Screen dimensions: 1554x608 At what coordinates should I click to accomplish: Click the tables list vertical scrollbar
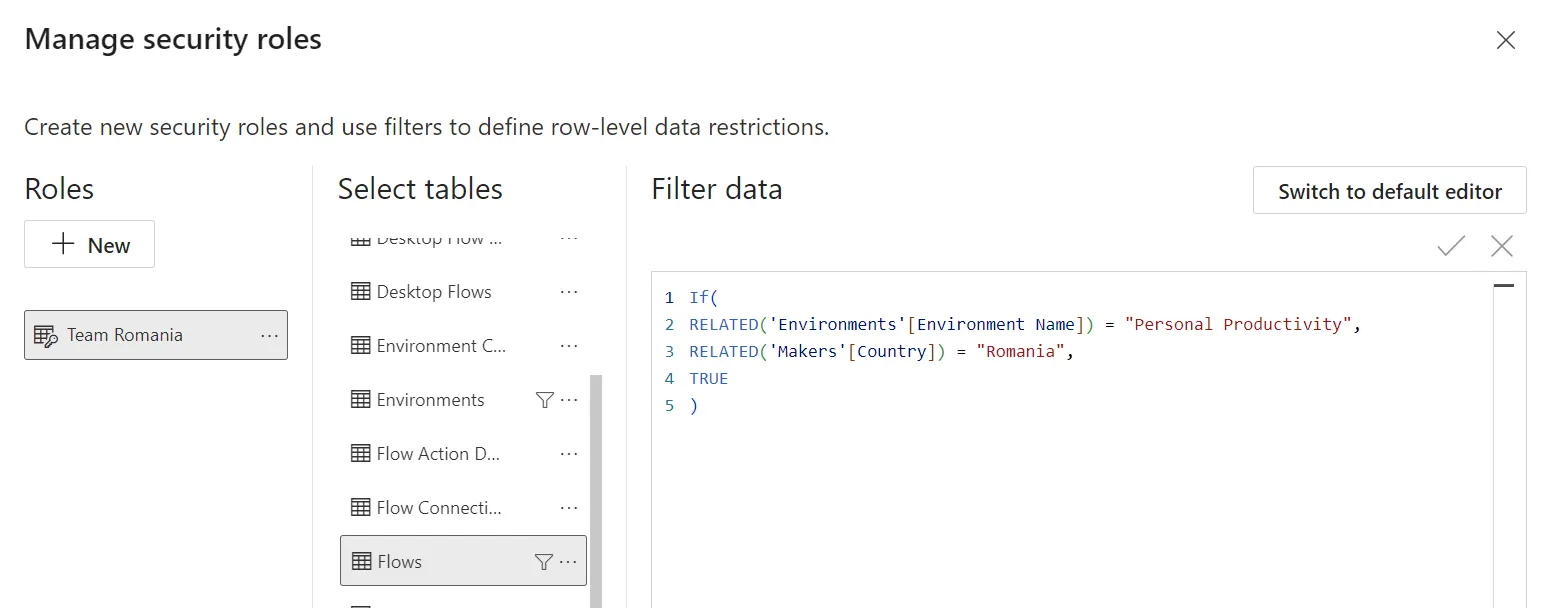pos(595,490)
